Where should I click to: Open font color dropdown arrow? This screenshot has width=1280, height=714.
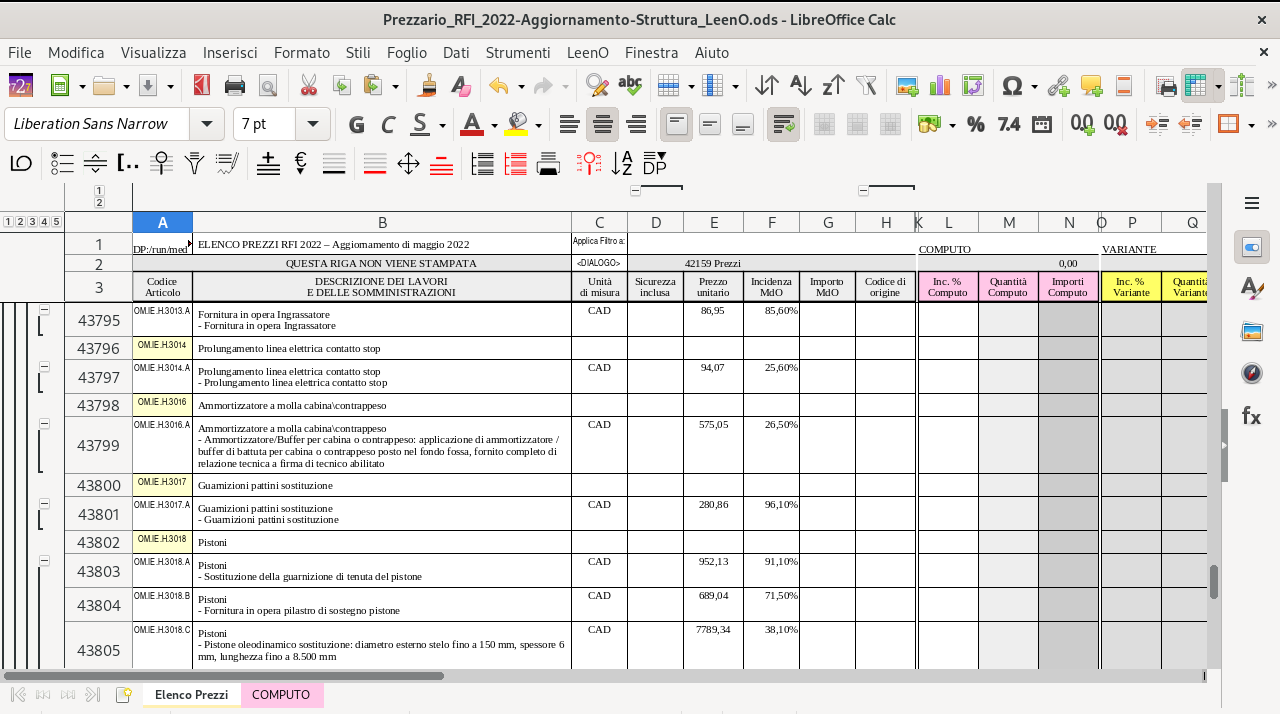494,125
